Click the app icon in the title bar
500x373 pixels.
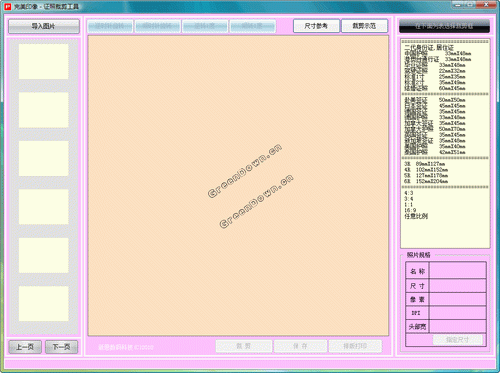(x=8, y=6)
